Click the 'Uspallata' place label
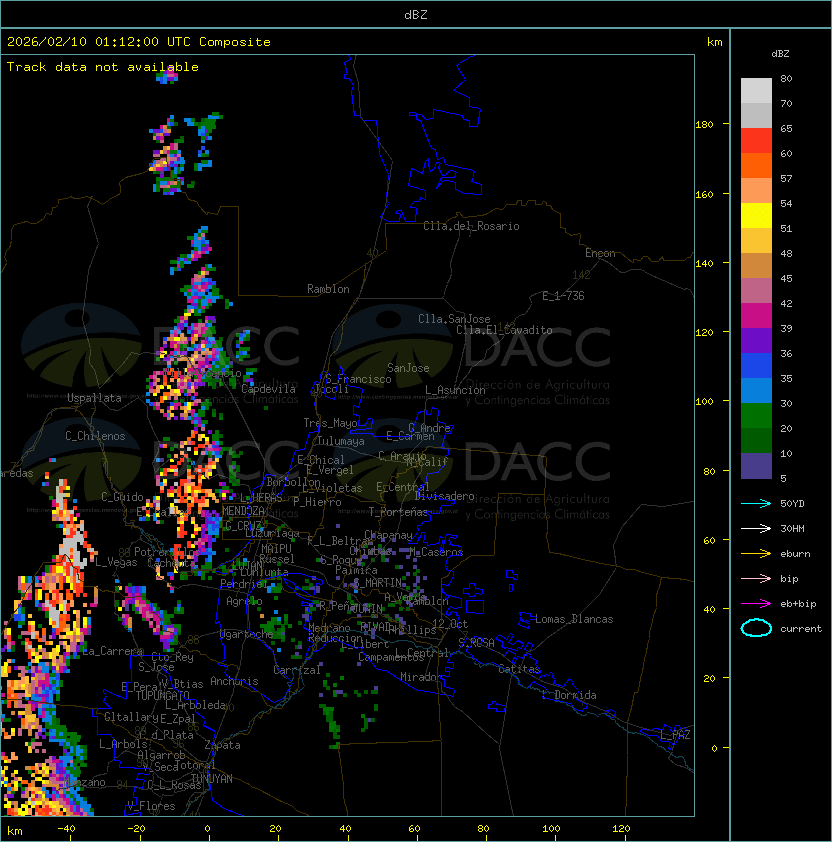Image resolution: width=832 pixels, height=842 pixels. click(94, 398)
